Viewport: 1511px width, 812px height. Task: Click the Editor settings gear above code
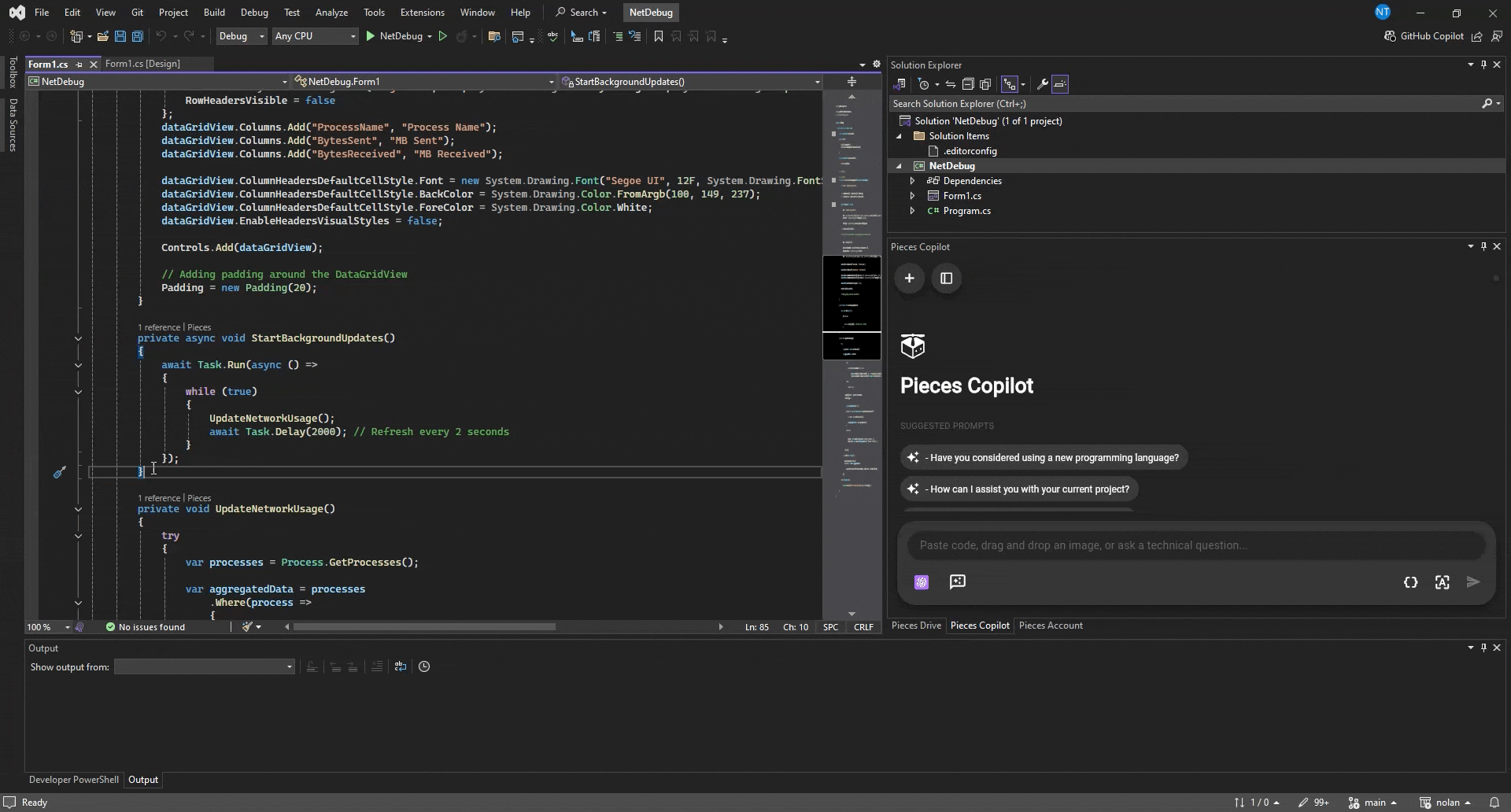point(876,65)
